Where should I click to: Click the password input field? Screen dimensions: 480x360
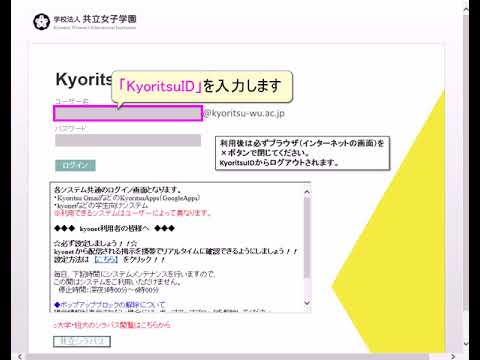tap(128, 140)
